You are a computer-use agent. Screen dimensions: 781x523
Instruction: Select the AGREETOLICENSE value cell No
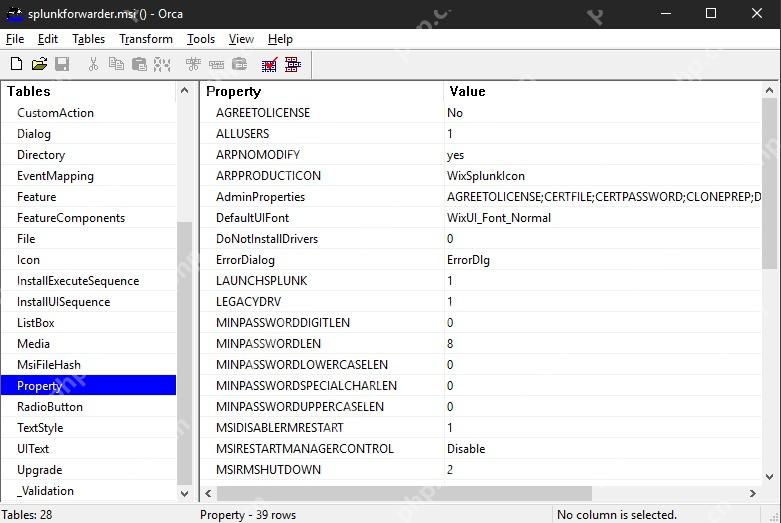(603, 113)
